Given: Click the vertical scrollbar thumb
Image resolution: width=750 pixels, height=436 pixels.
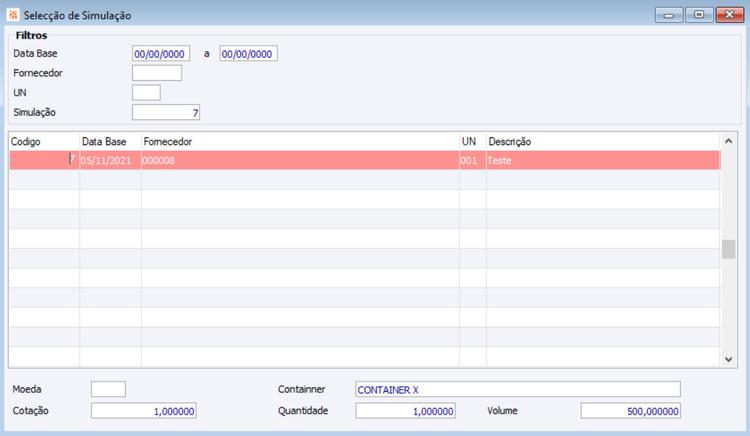Looking at the screenshot, I should pos(728,249).
